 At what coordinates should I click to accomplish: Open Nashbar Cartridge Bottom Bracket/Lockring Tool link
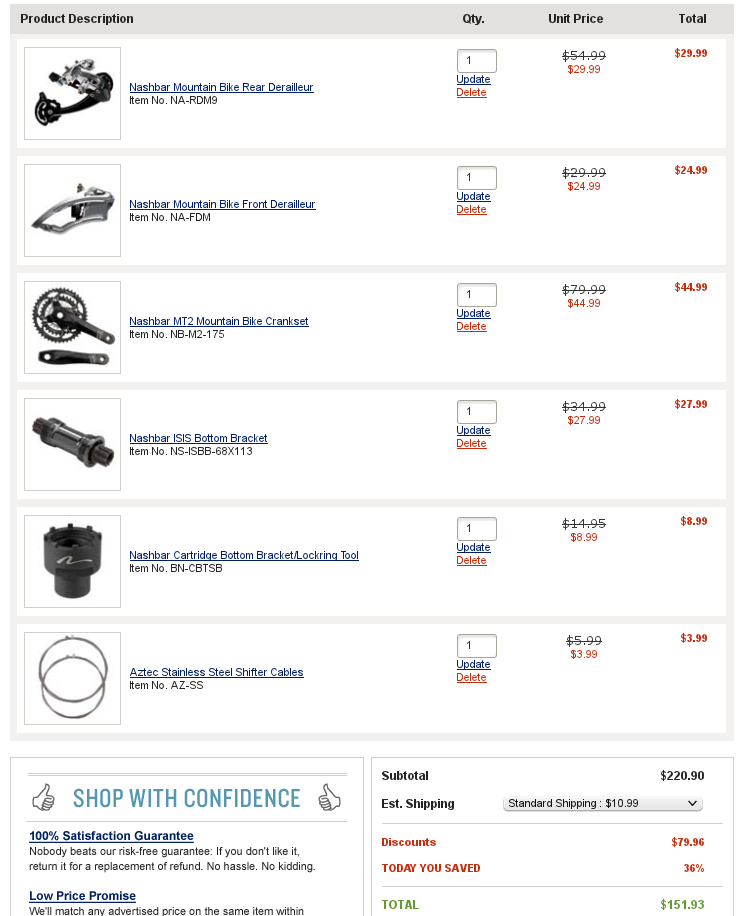[244, 555]
